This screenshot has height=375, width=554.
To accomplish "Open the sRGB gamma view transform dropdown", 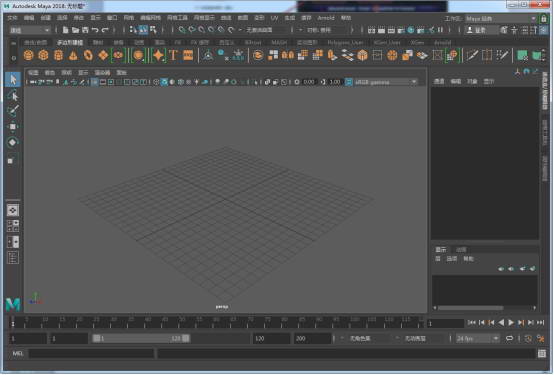I will 385,82.
